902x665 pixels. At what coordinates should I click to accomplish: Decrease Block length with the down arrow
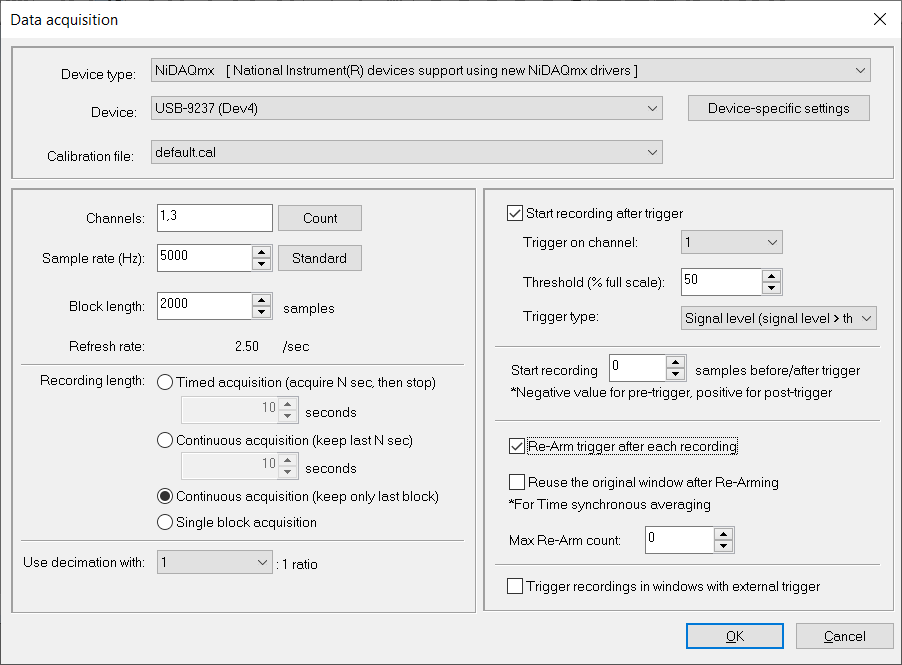pyautogui.click(x=262, y=312)
